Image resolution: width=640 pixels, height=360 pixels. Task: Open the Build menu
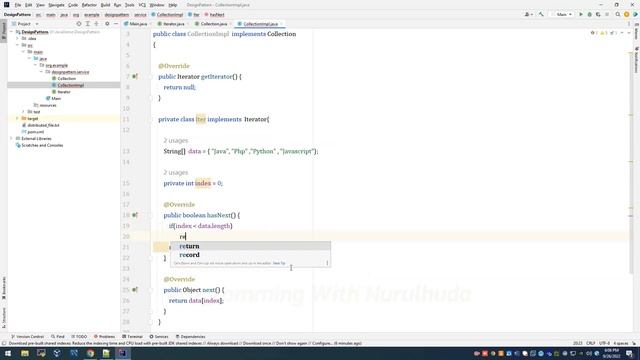[x=105, y=5]
